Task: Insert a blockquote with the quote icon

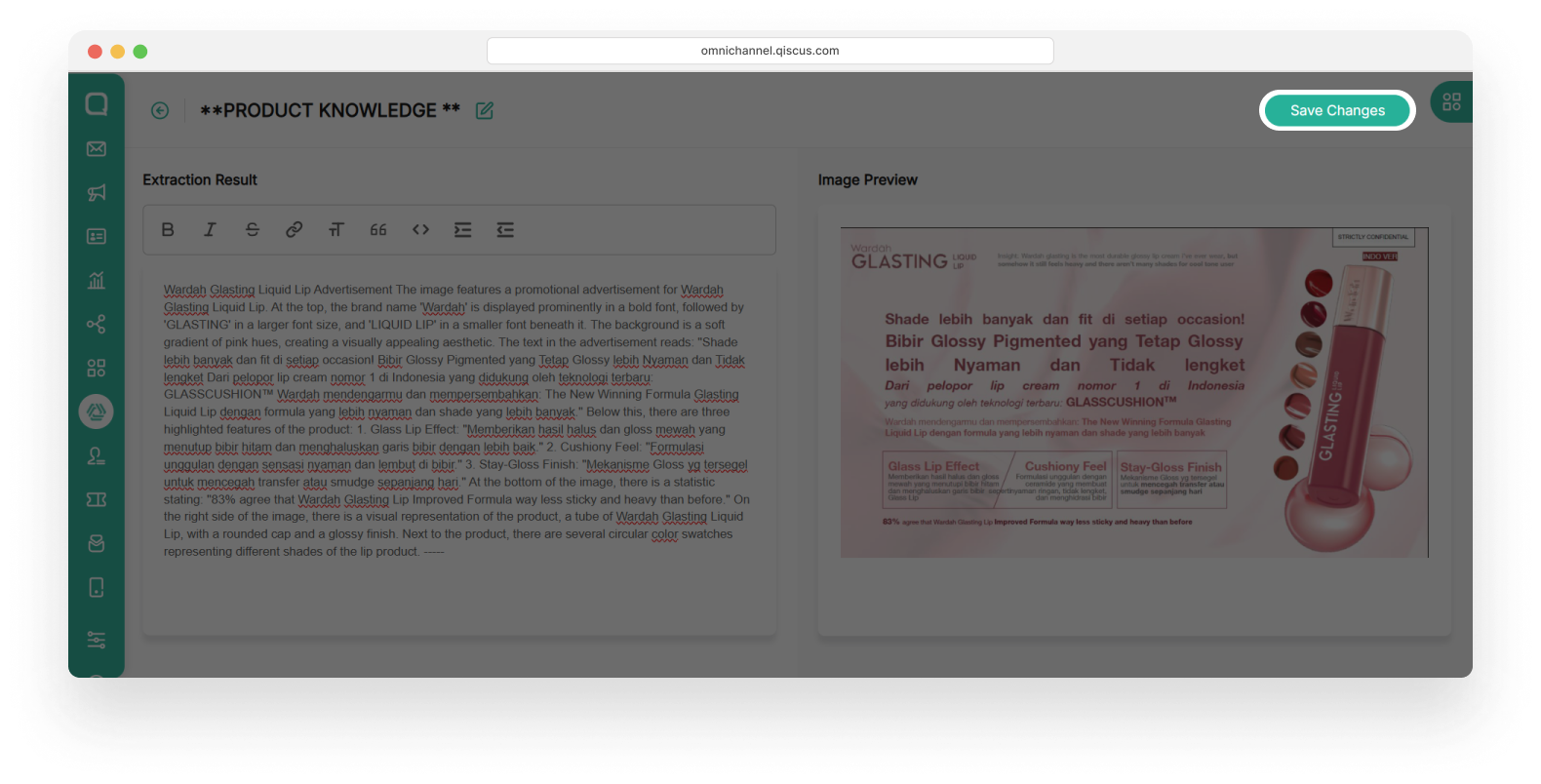Action: [378, 229]
